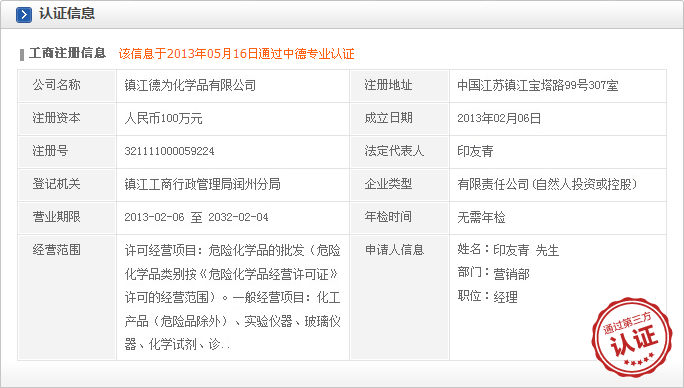The image size is (684, 388).
Task: Select business term 2013-02-06 至 2032-02-04
Action: [x=196, y=217]
